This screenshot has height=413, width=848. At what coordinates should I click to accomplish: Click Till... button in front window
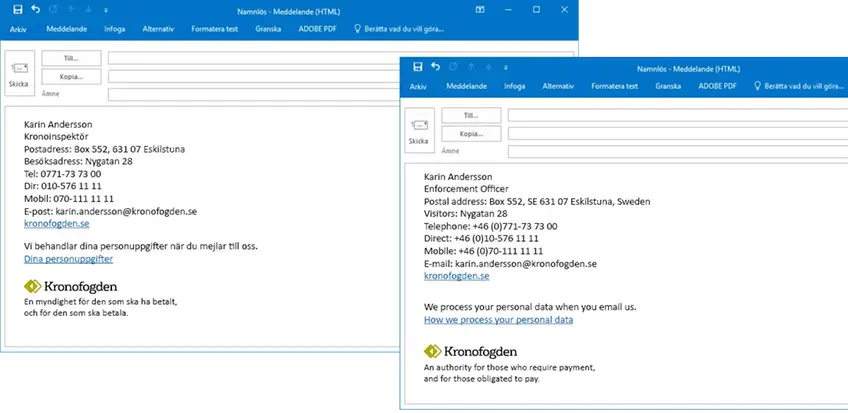472,116
